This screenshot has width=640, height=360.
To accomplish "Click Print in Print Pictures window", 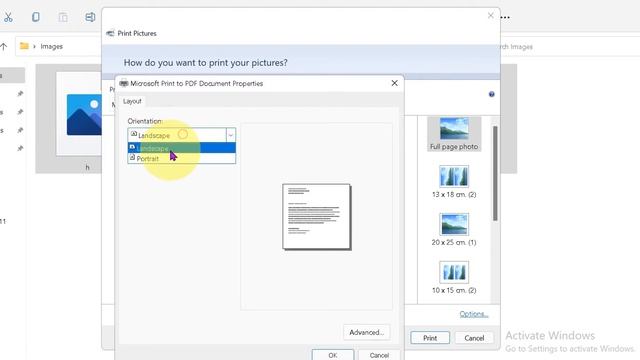I will click(430, 338).
